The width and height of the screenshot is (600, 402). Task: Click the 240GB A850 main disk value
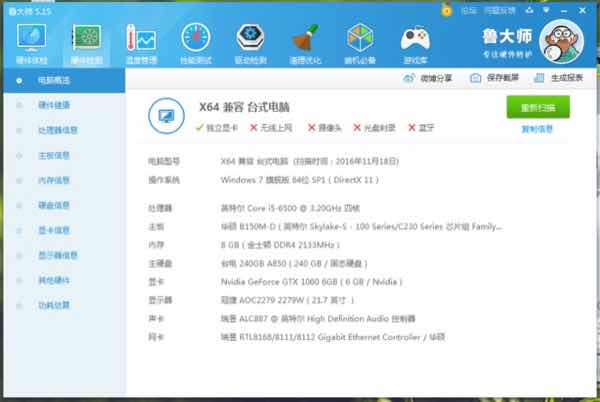pos(294,264)
